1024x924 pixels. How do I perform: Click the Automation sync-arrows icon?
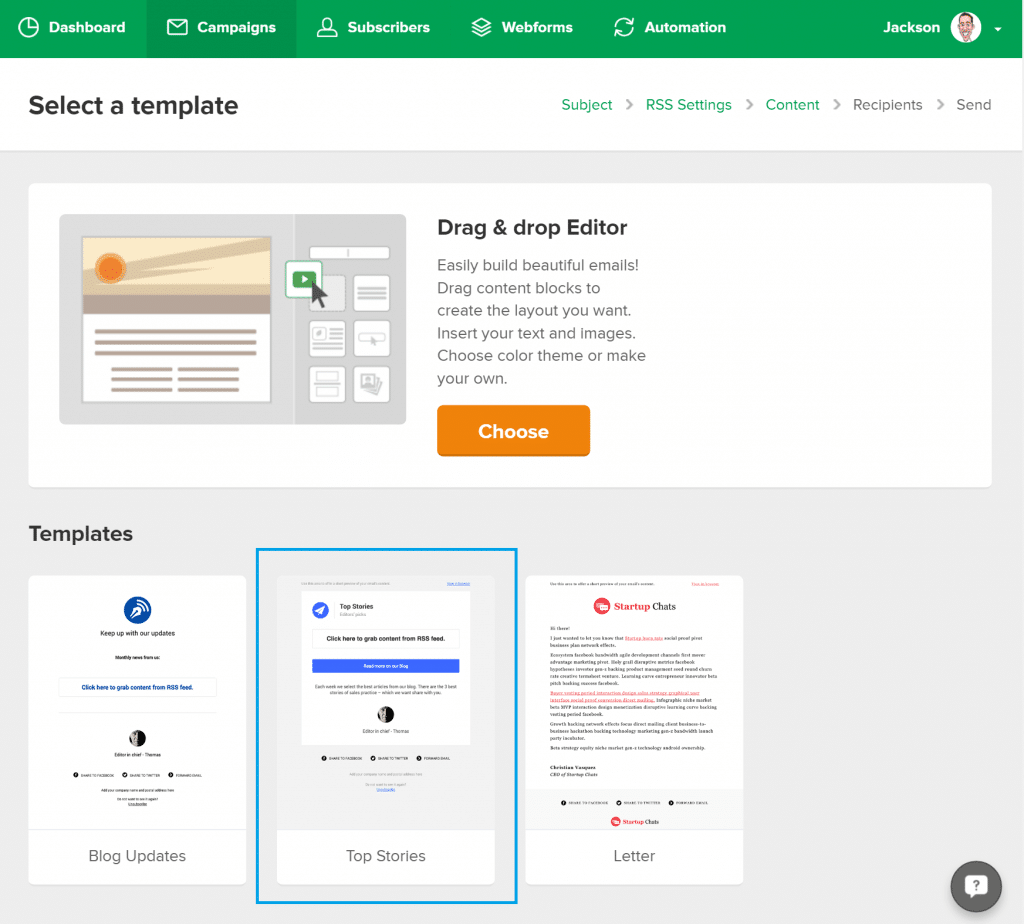[x=624, y=27]
